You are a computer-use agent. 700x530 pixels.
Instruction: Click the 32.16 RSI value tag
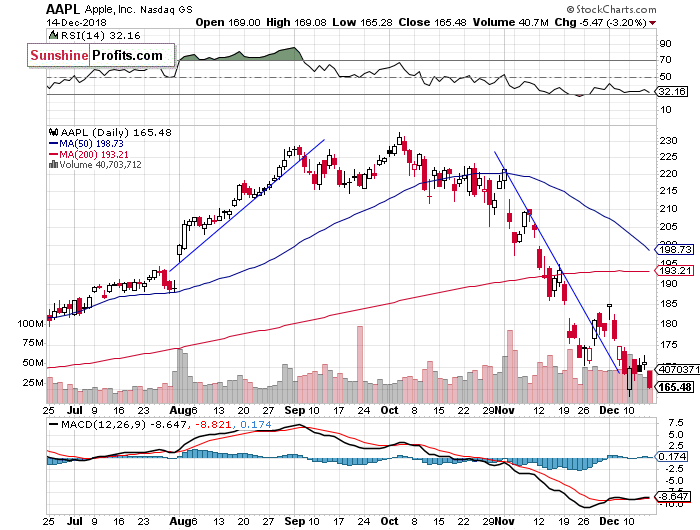[x=671, y=92]
